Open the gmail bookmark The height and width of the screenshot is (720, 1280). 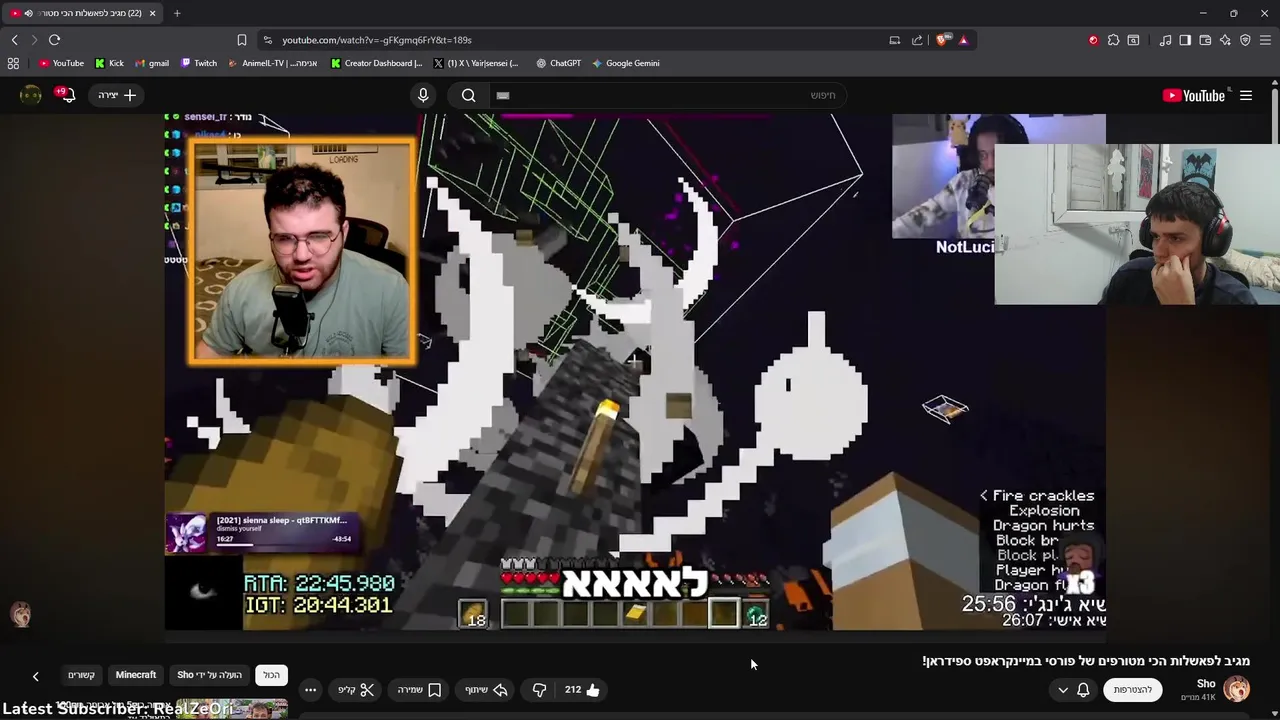152,63
